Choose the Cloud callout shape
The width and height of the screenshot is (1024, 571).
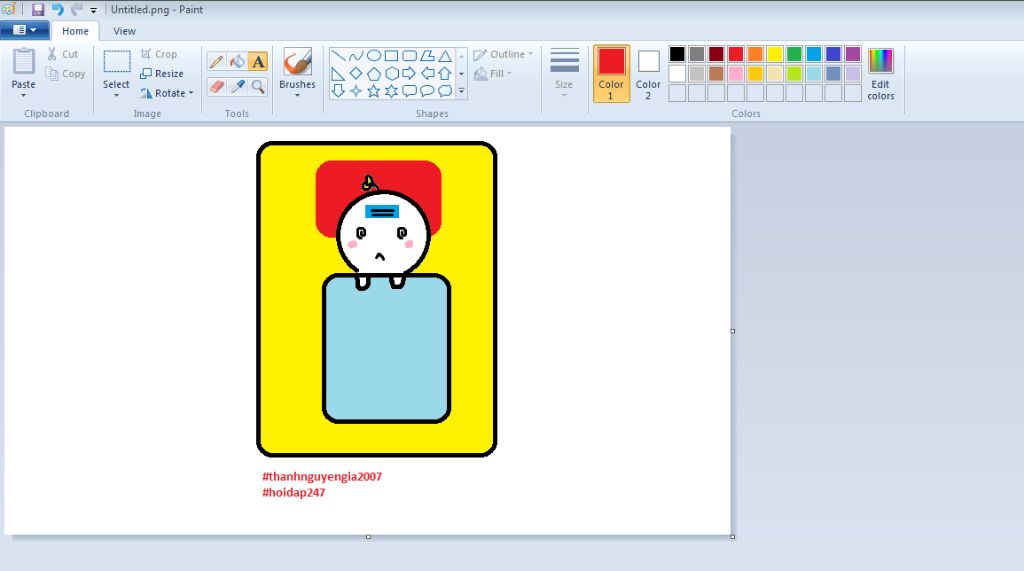point(445,91)
